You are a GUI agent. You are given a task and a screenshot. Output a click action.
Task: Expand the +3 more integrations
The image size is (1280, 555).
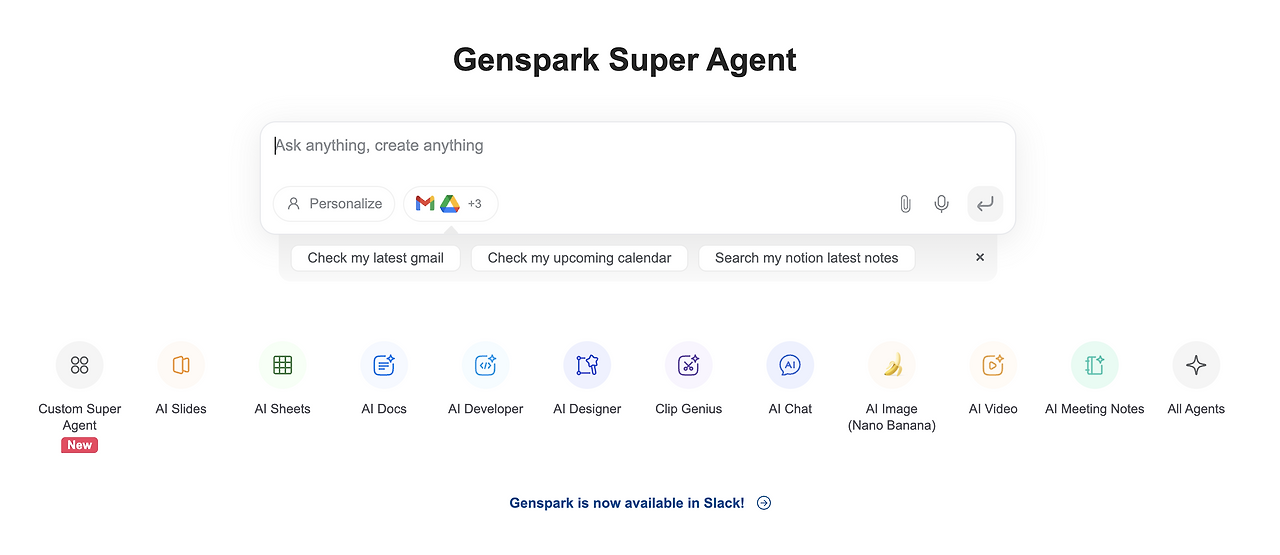point(475,204)
